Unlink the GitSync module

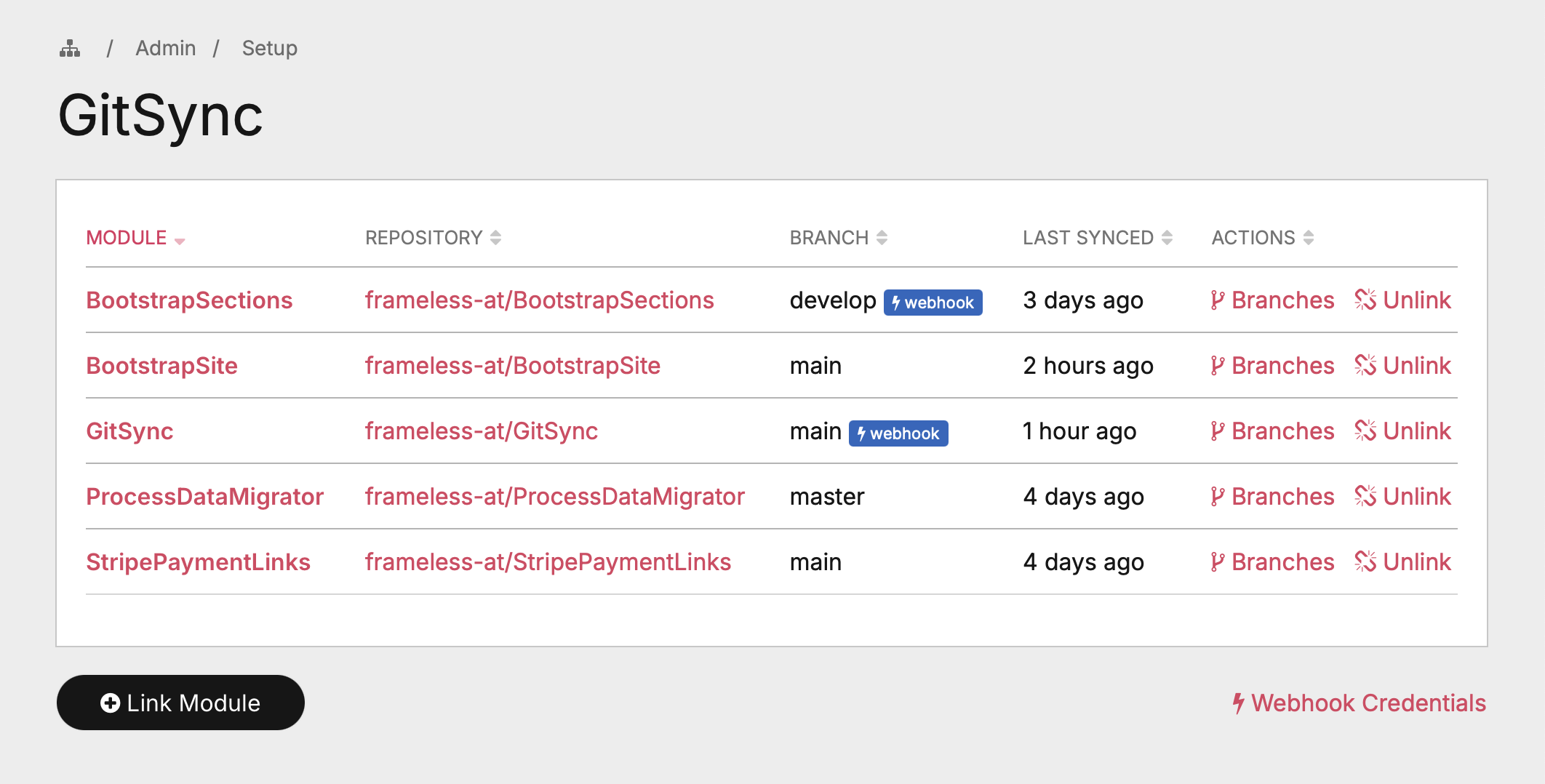point(1402,431)
